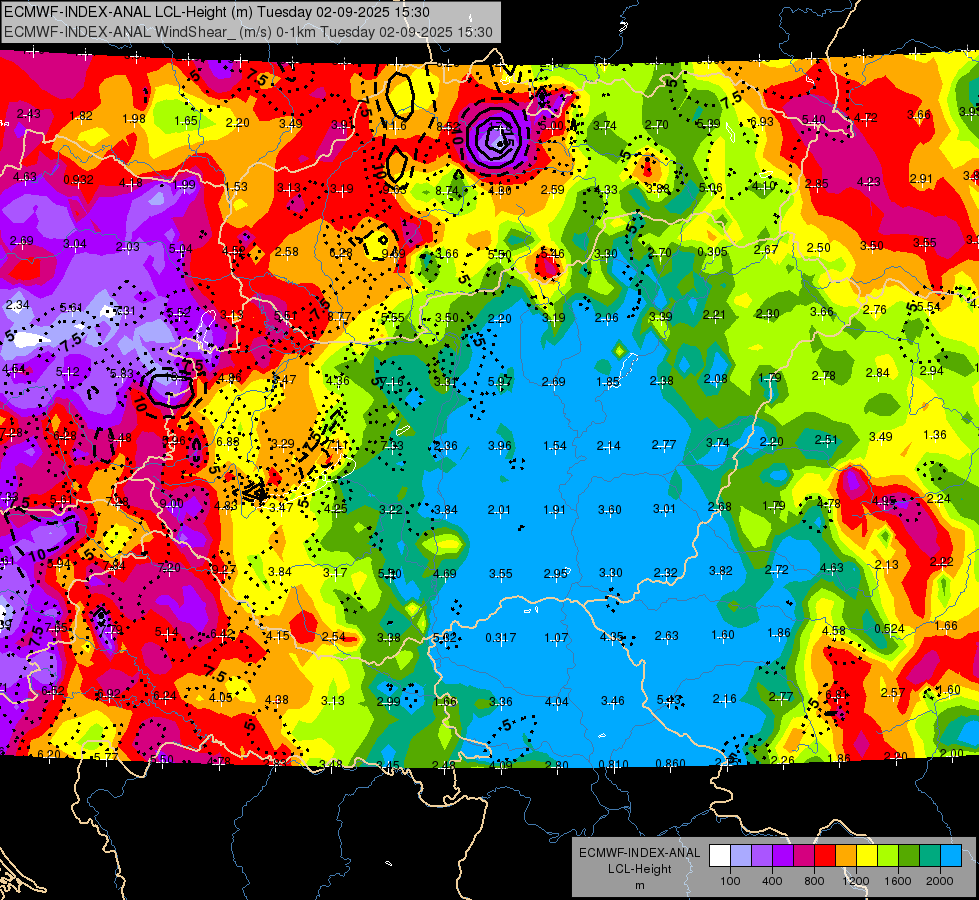979x900 pixels.
Task: Select the white legend color swatch
Action: point(719,855)
